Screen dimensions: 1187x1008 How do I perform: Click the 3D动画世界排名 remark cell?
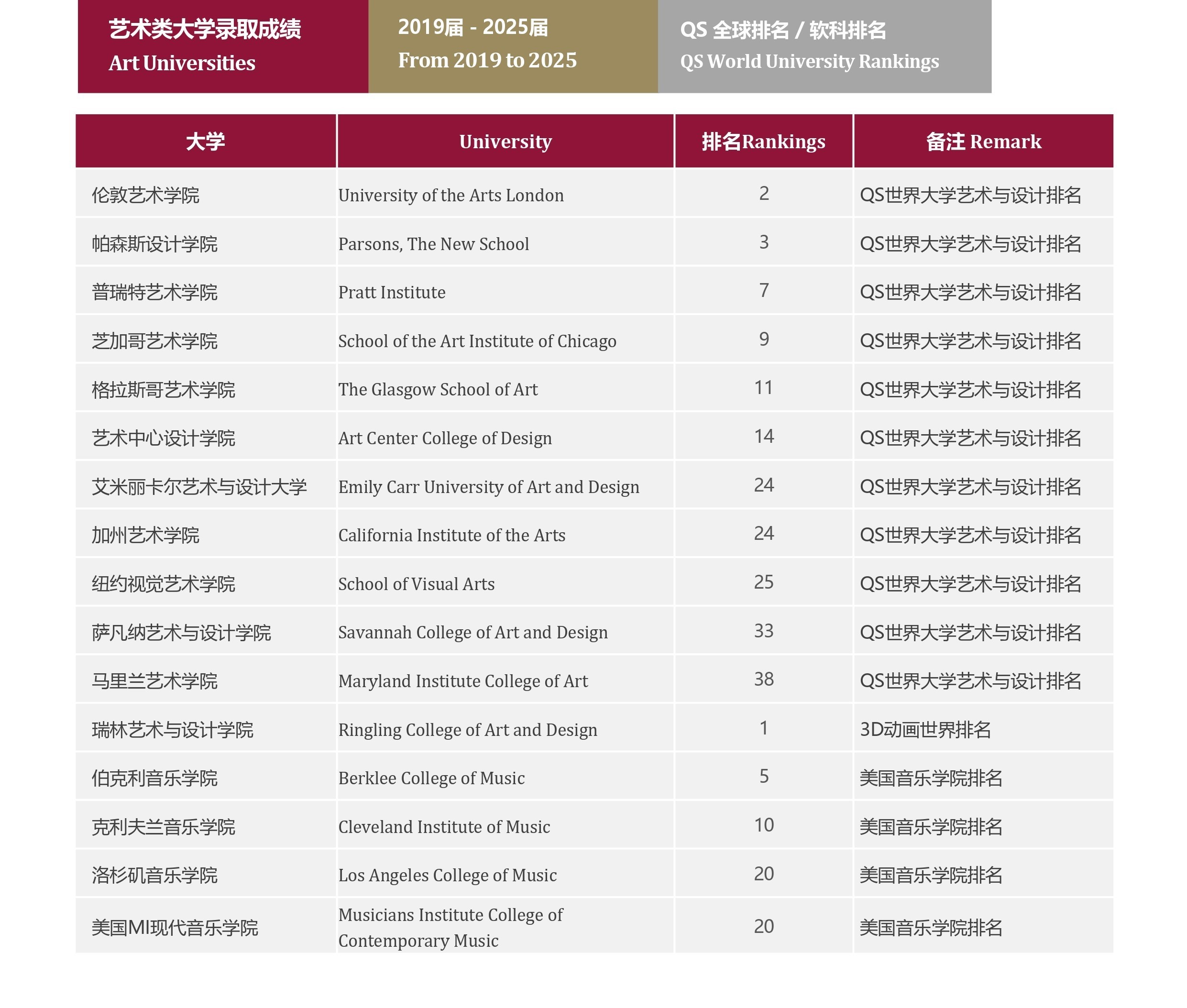[x=924, y=730]
